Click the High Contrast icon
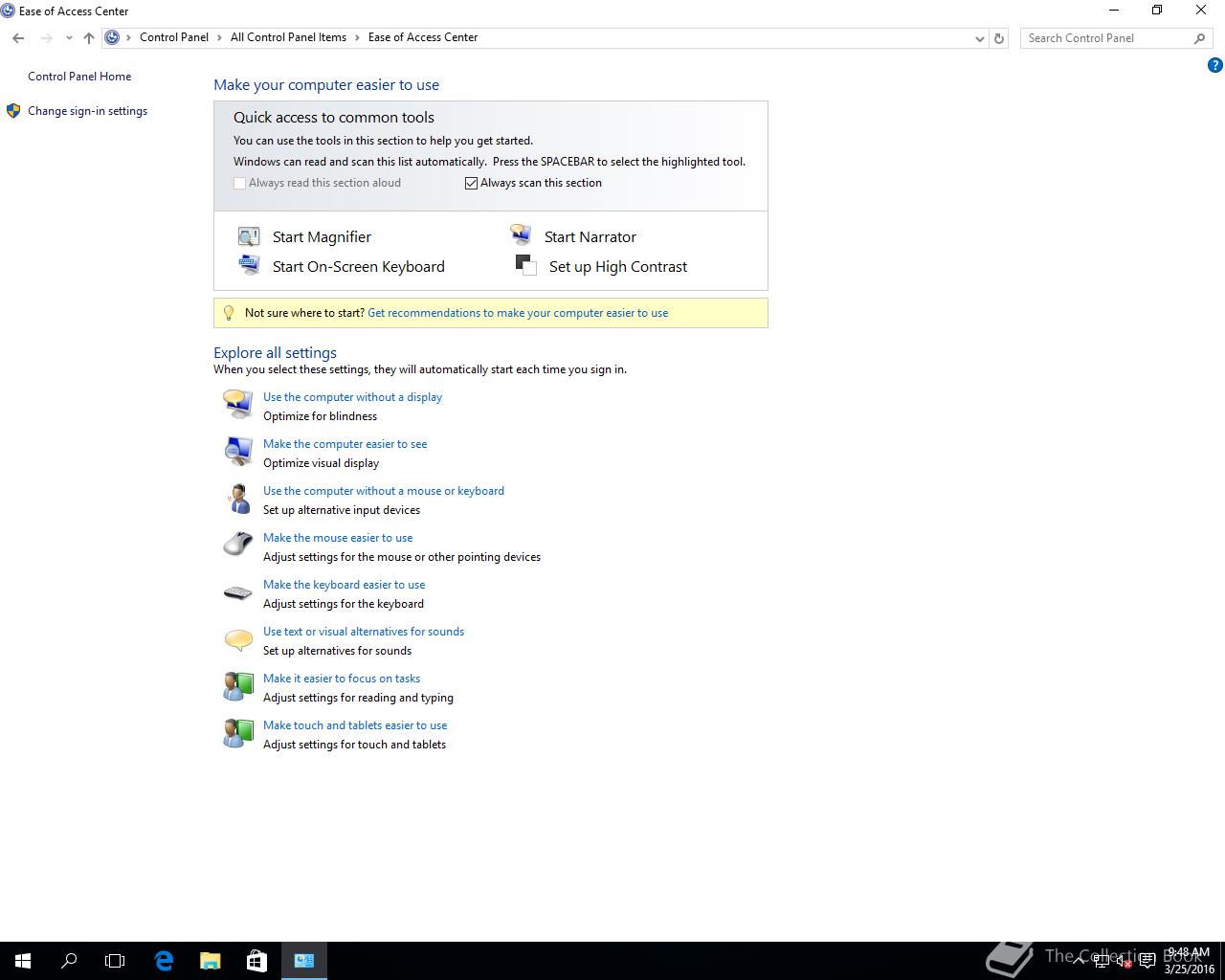This screenshot has width=1225, height=980. [525, 265]
